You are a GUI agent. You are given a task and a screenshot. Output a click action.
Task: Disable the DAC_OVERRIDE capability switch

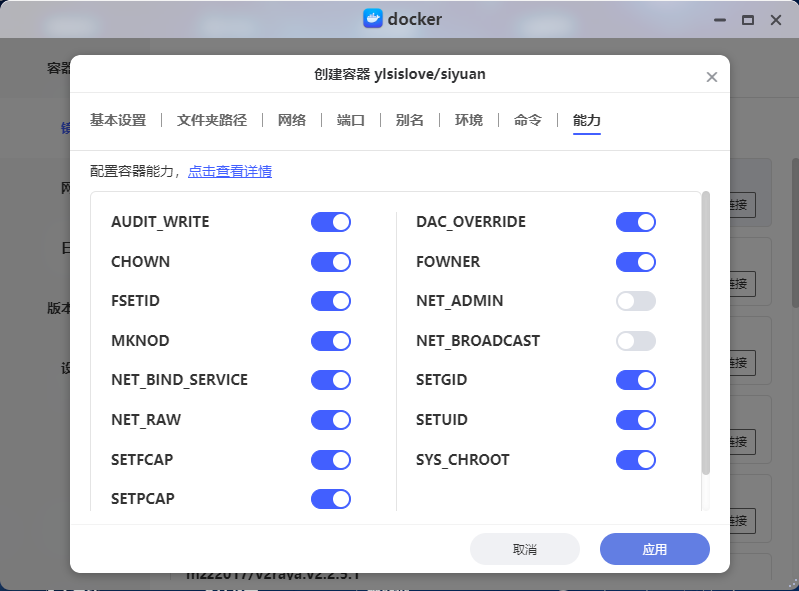635,222
